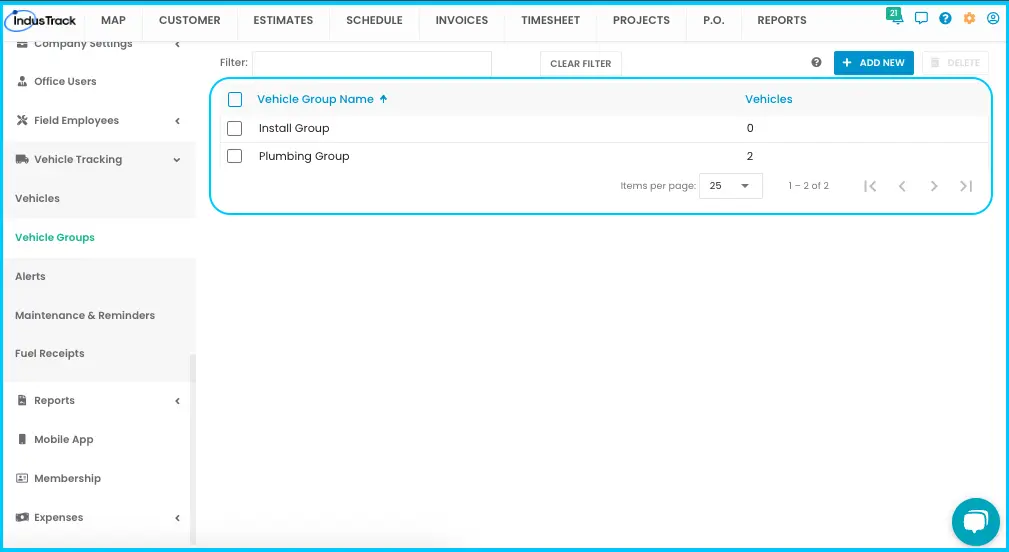1009x552 pixels.
Task: Click the Office Users person icon
Action: [22, 81]
